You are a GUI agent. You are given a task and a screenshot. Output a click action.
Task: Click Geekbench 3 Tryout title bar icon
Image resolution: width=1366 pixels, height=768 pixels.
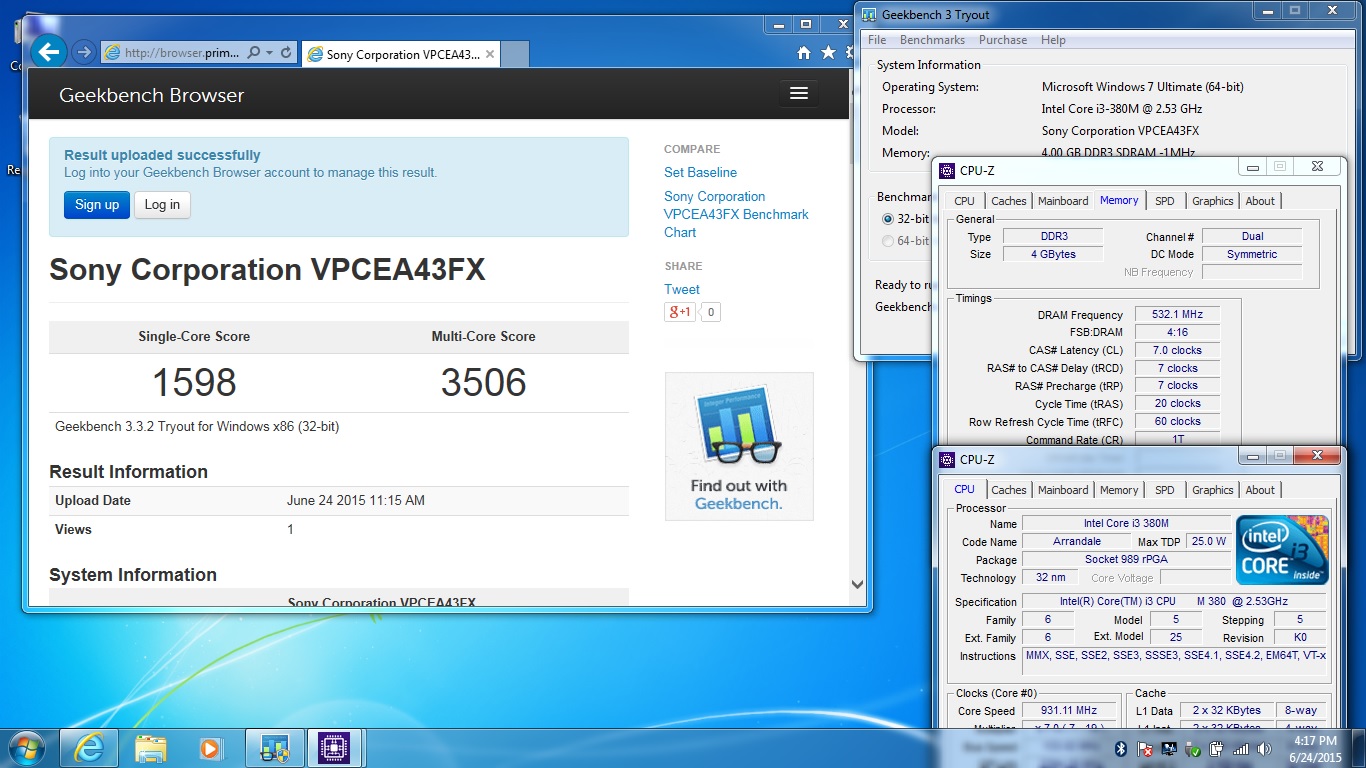[x=867, y=14]
